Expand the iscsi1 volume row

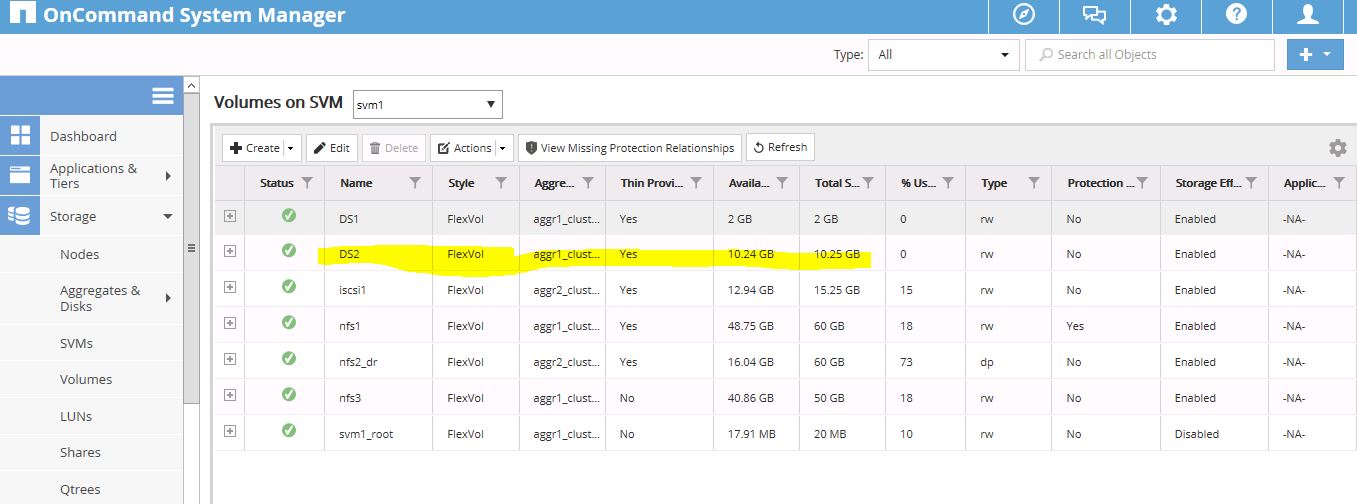(x=230, y=287)
